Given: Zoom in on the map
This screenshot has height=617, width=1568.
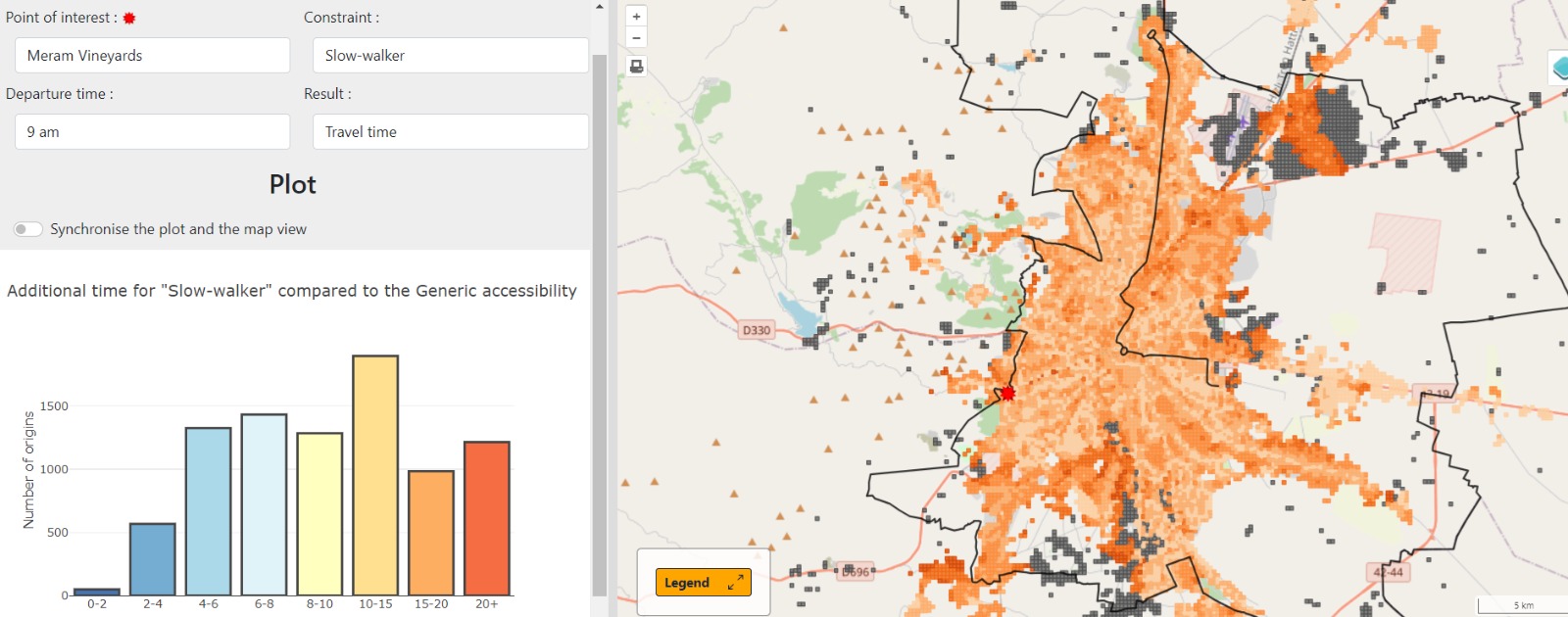Looking at the screenshot, I should (636, 17).
